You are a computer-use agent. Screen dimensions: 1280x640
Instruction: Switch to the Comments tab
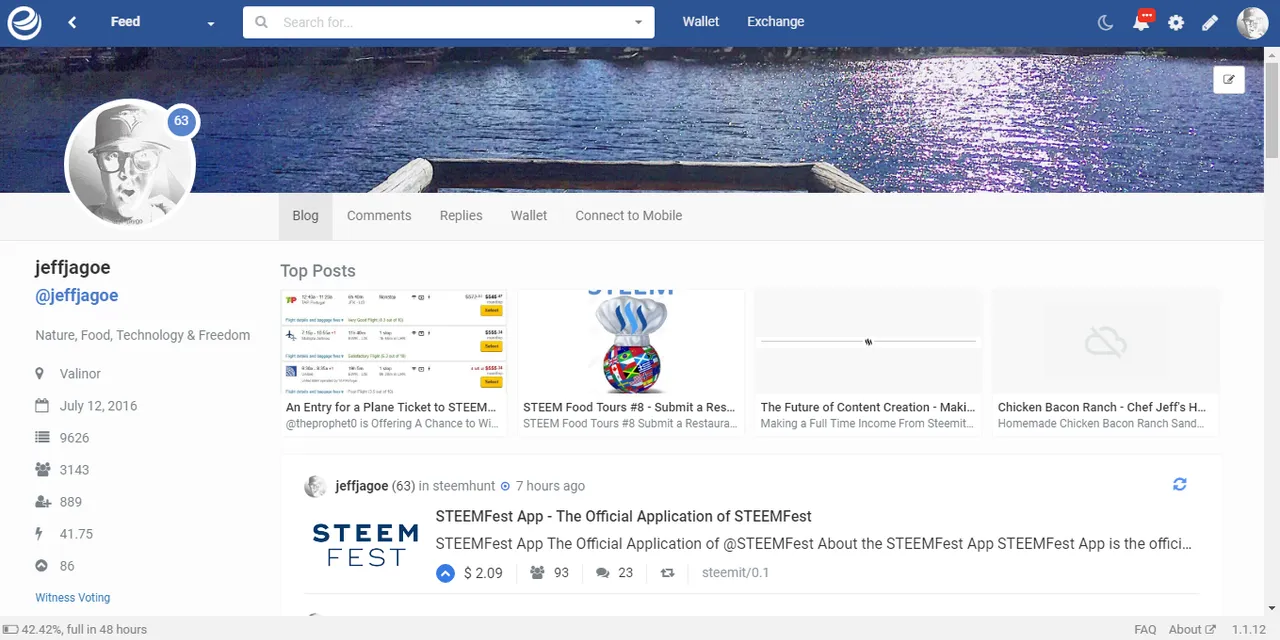click(x=379, y=215)
